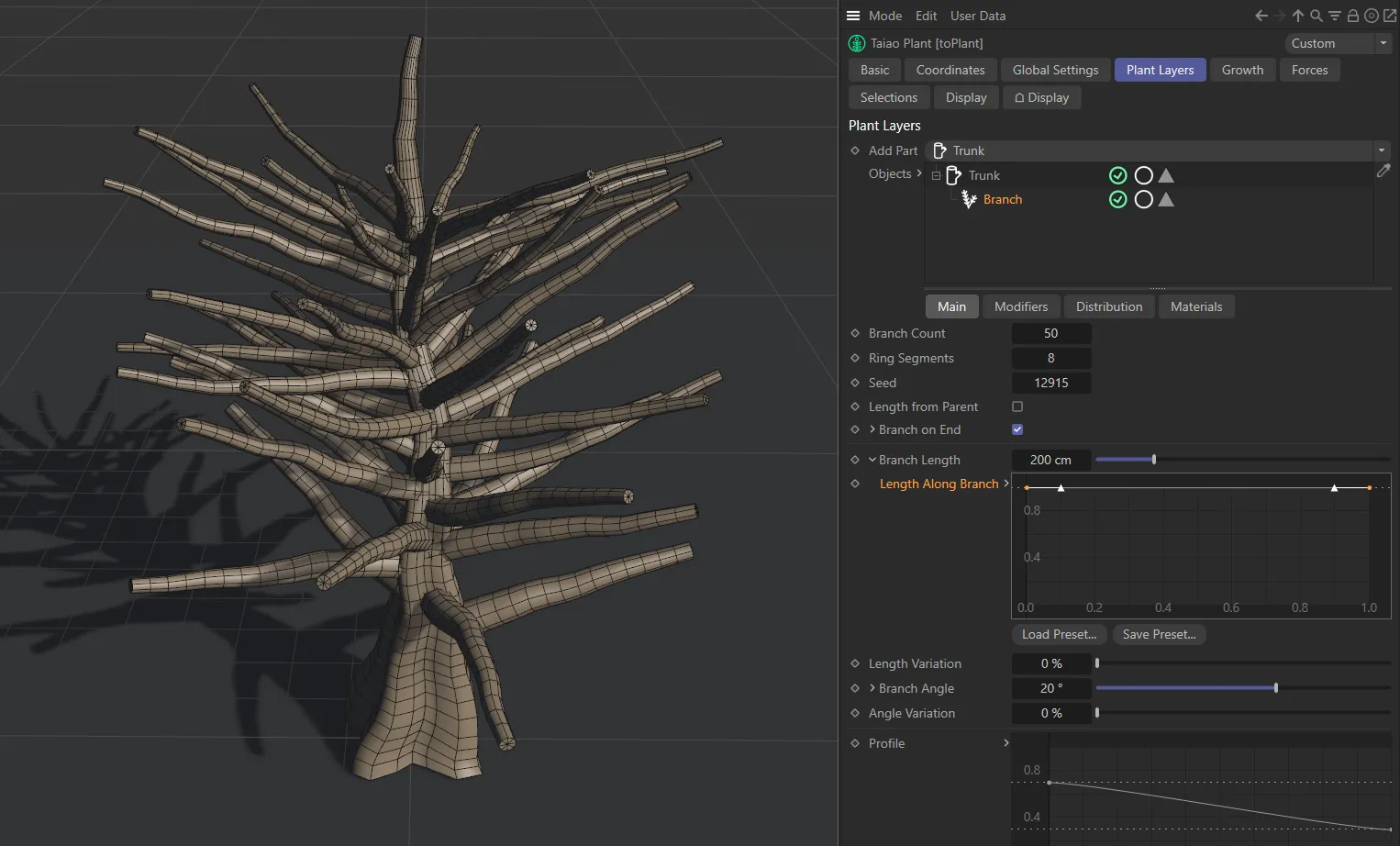This screenshot has width=1400, height=846.
Task: Select the Trunk part icon in Add Part
Action: 939,150
